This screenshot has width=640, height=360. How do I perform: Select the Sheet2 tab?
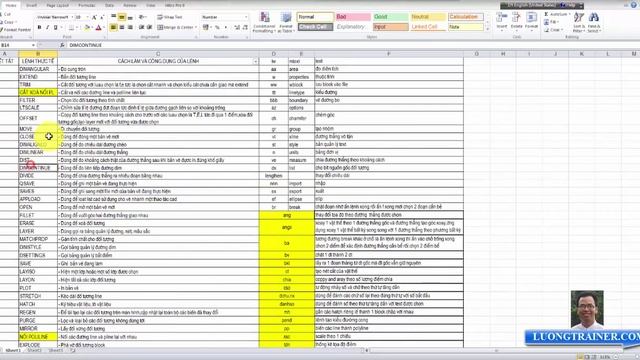(x=34, y=350)
